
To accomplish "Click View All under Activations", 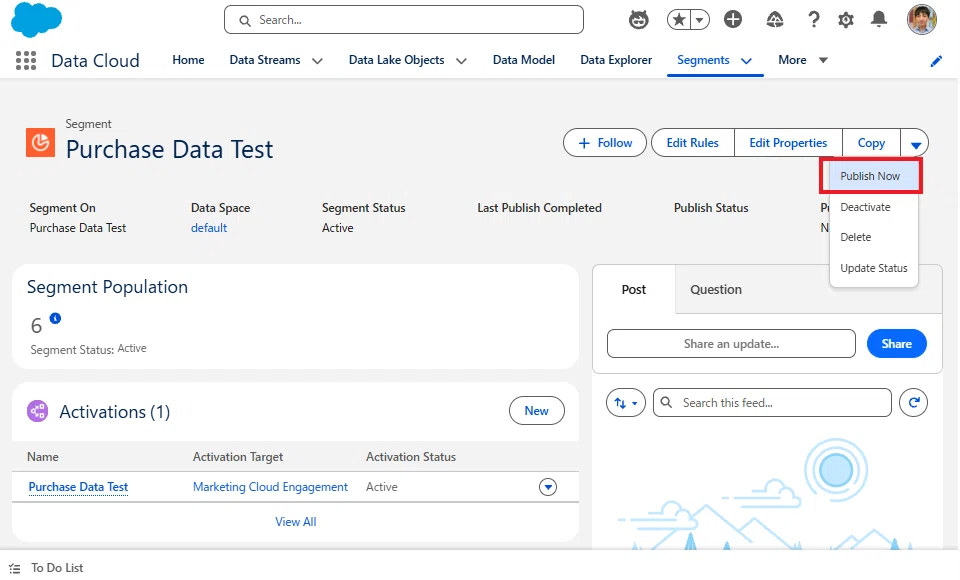I will click(296, 522).
